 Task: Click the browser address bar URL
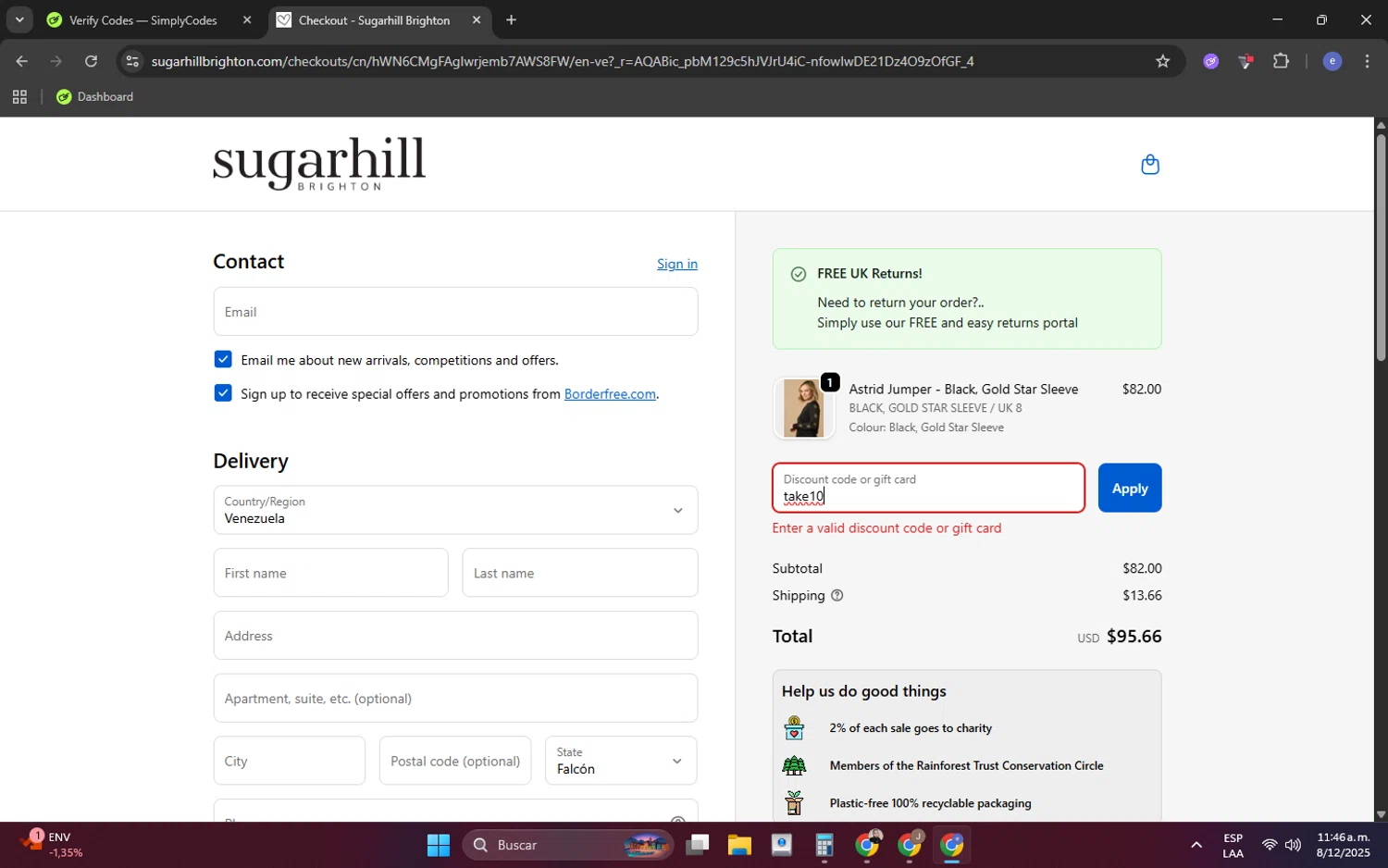click(x=563, y=61)
